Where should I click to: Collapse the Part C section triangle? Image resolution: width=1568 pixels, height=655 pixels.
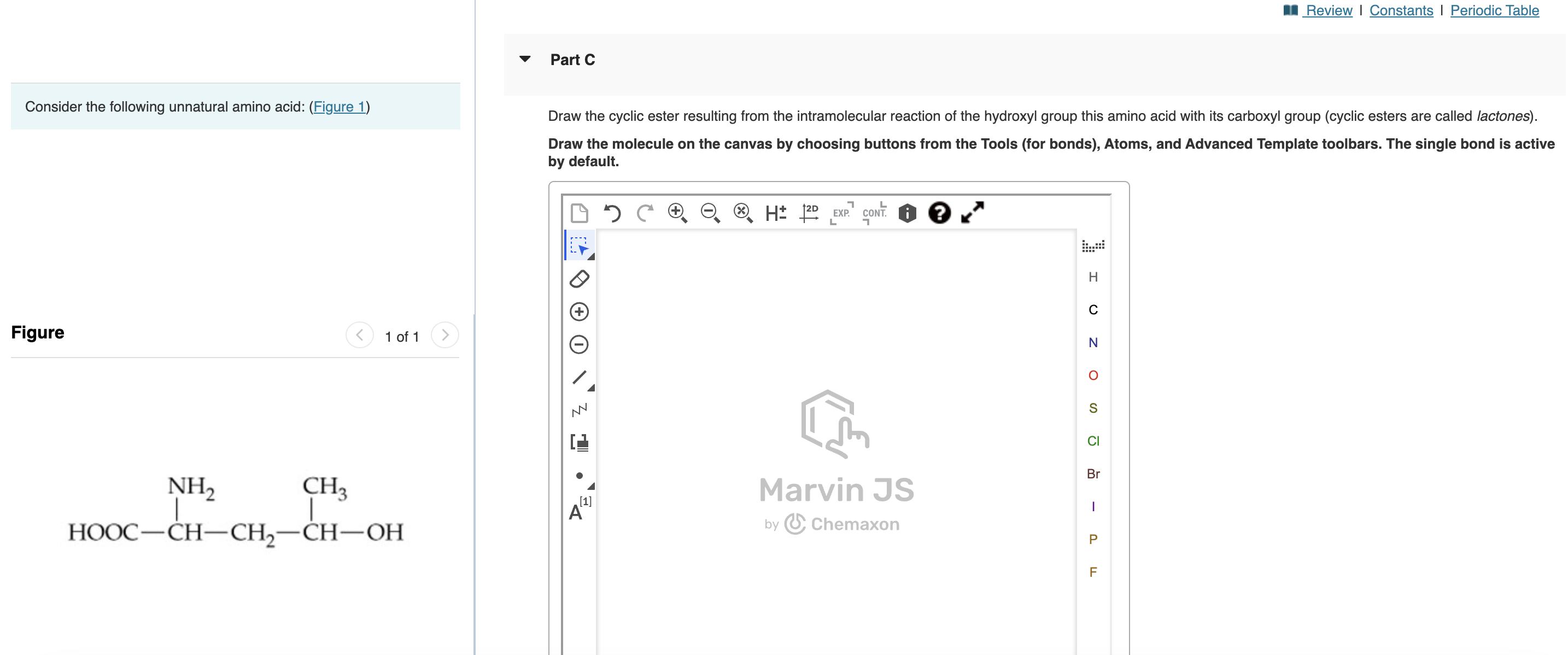pos(525,59)
